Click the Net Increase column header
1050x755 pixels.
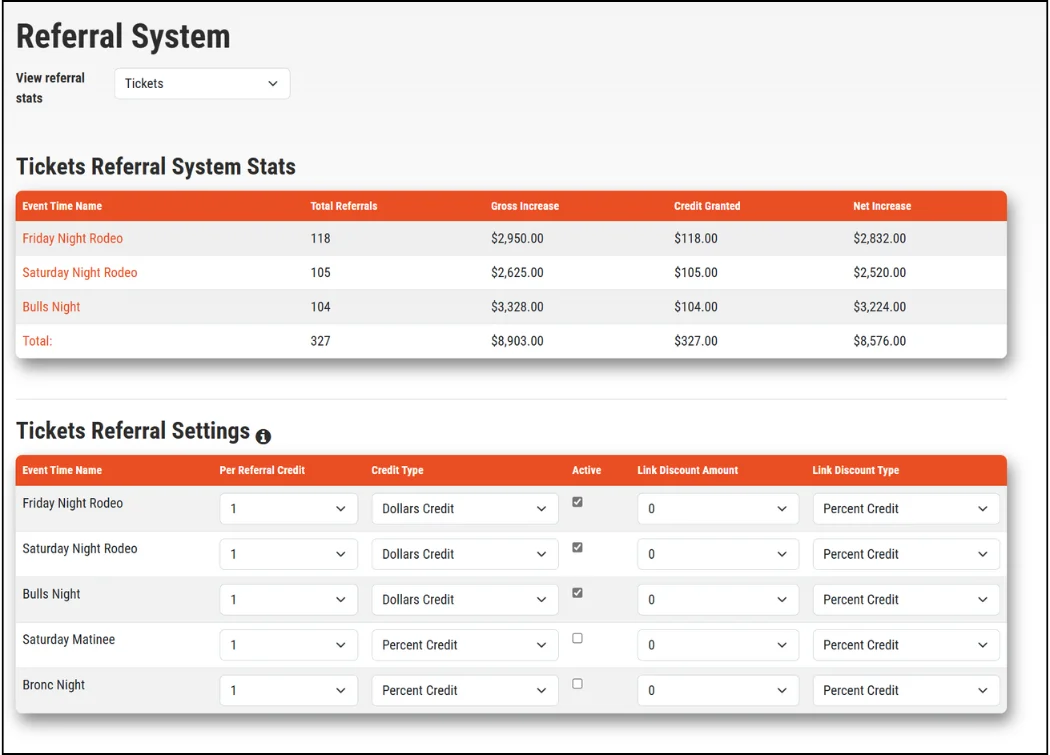click(x=882, y=206)
